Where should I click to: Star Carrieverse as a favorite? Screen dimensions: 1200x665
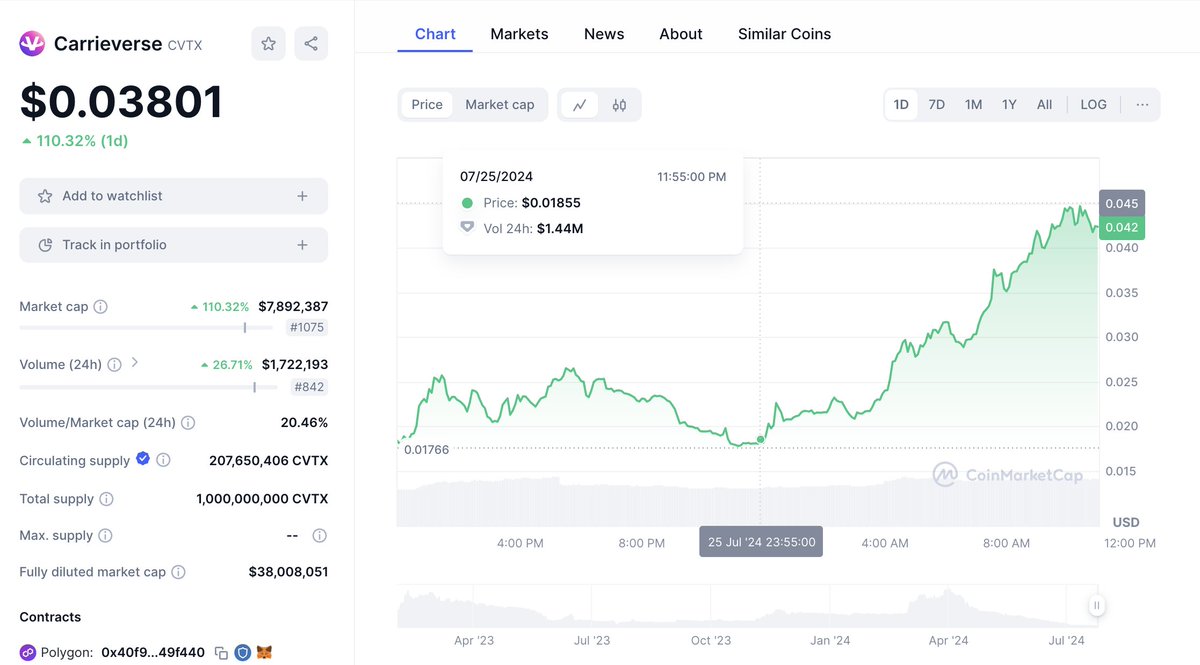pos(268,43)
